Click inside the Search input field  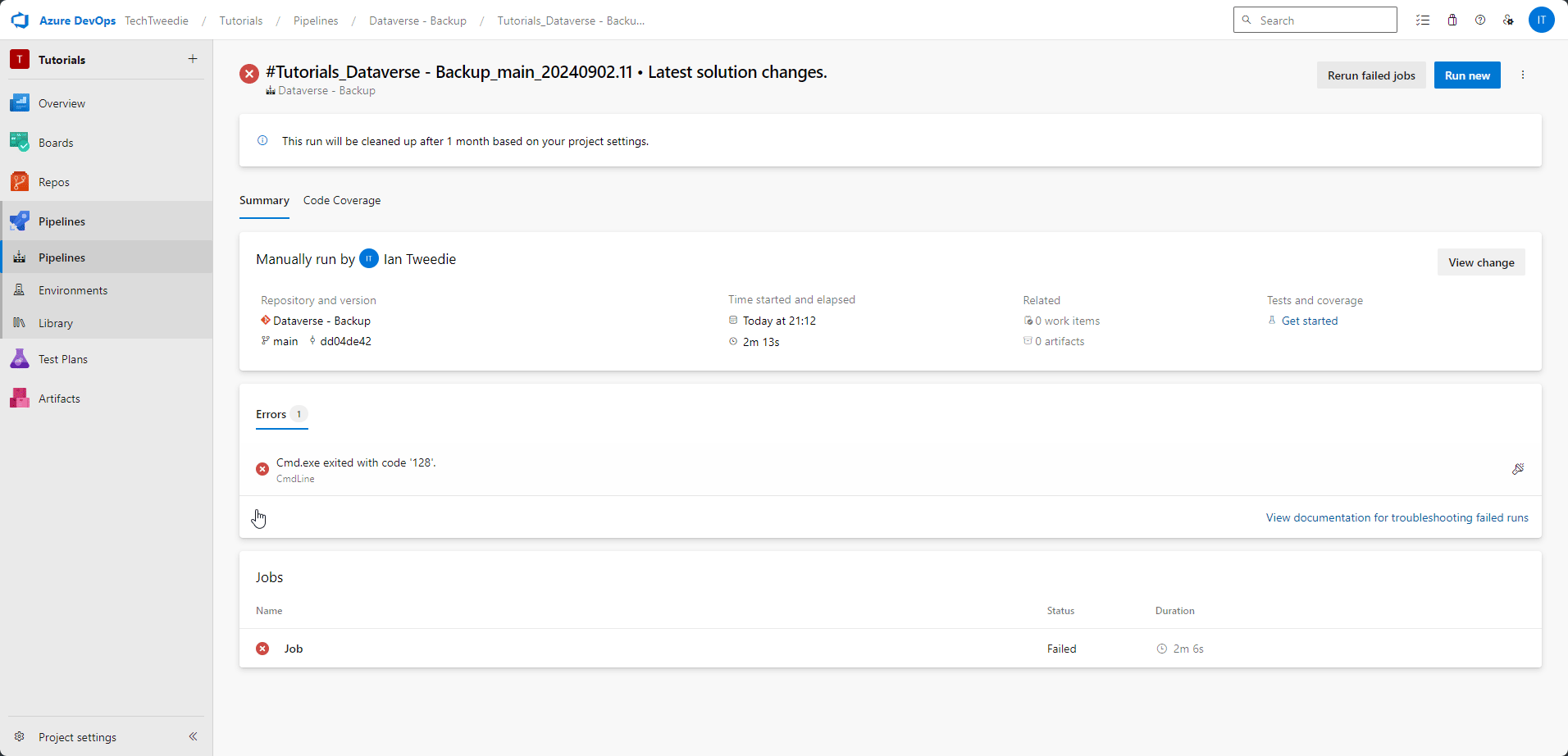(1315, 20)
